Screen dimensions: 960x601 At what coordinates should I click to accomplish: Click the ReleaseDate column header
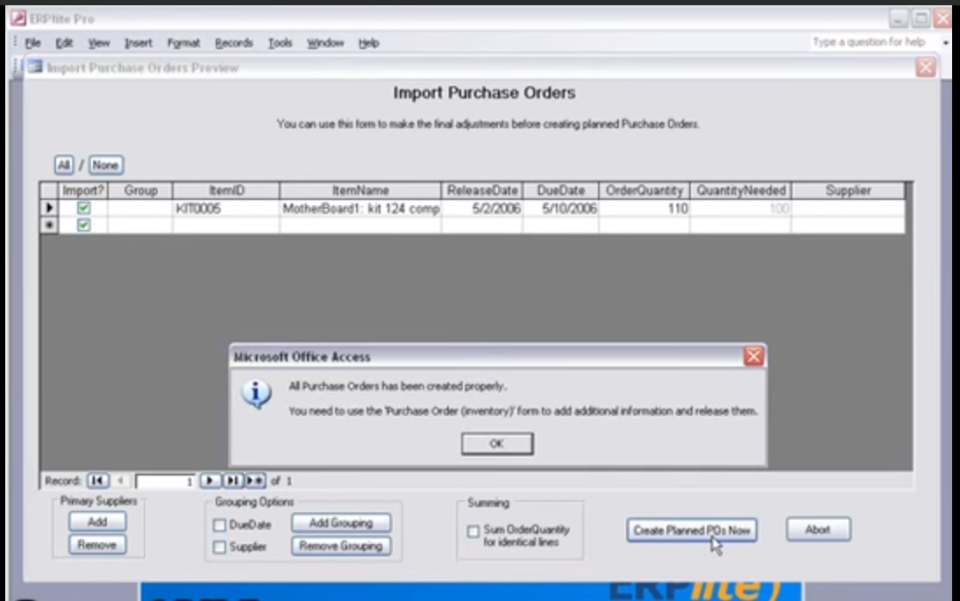tap(482, 191)
